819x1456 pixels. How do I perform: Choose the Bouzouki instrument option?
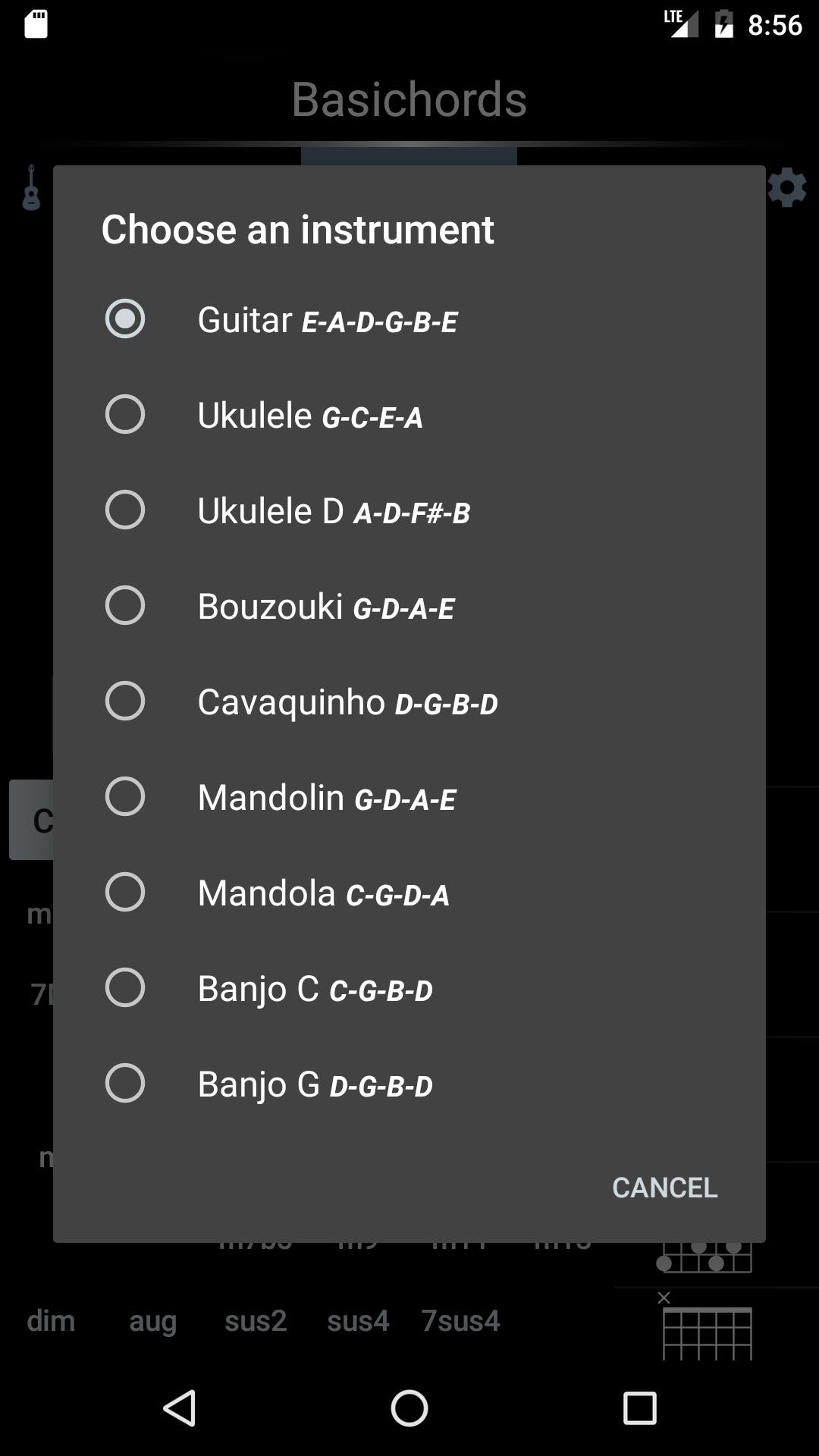click(126, 605)
